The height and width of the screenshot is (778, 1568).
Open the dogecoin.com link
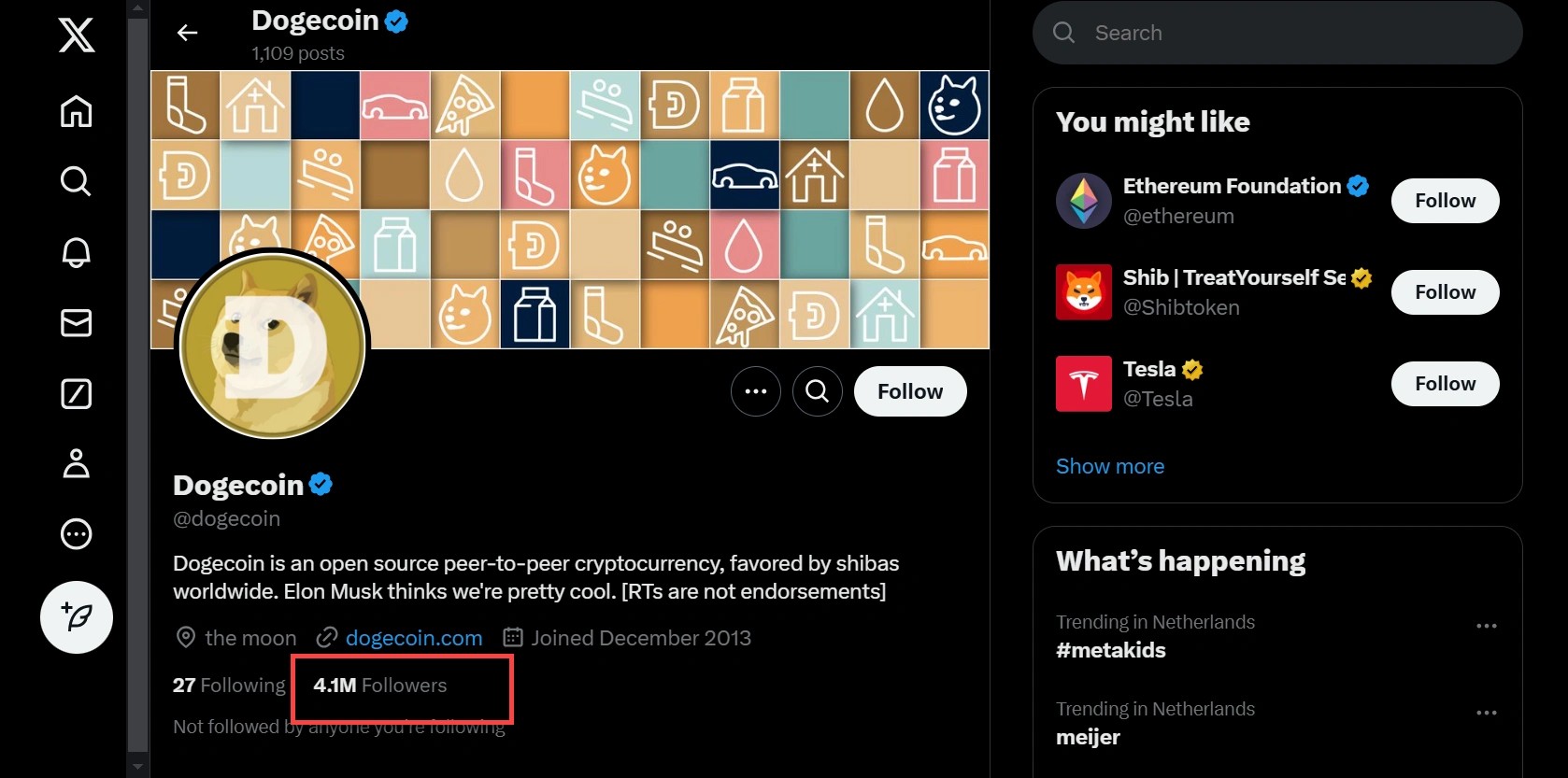[414, 638]
